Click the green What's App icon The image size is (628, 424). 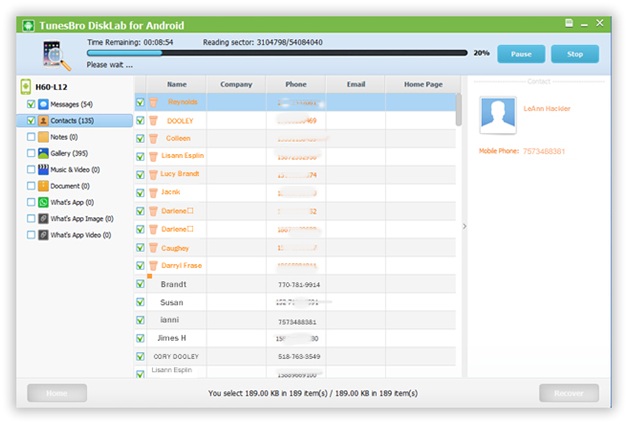(x=44, y=202)
